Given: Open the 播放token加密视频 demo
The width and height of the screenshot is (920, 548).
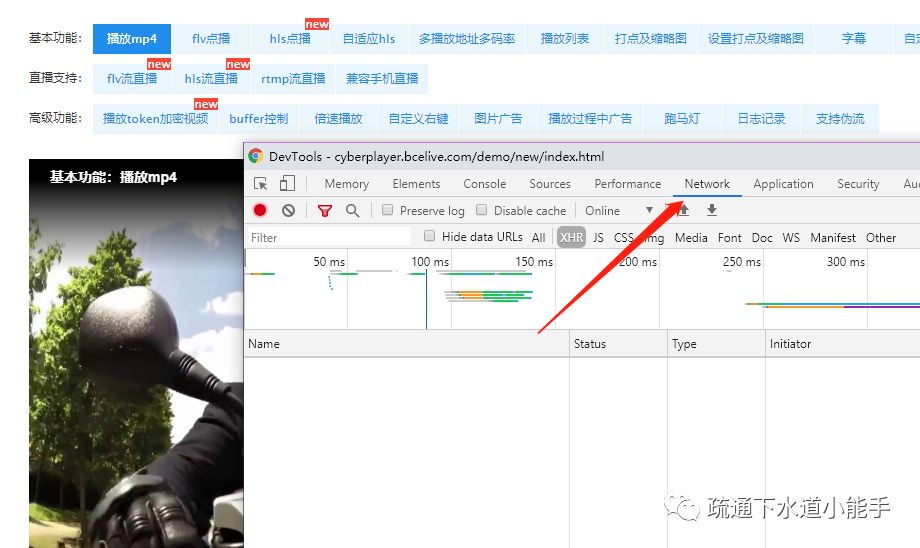Looking at the screenshot, I should coord(155,119).
